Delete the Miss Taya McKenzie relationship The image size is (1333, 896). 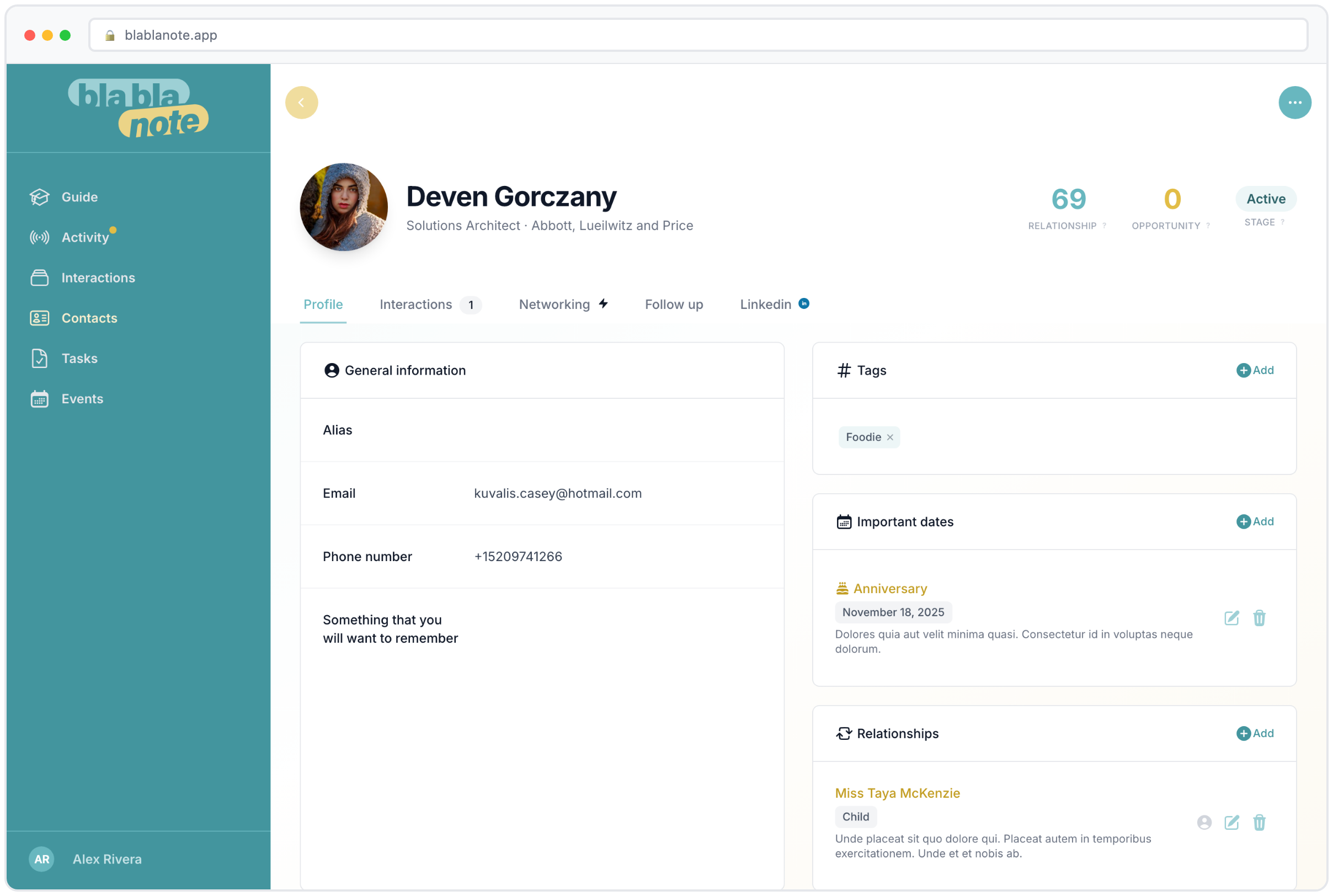1260,823
